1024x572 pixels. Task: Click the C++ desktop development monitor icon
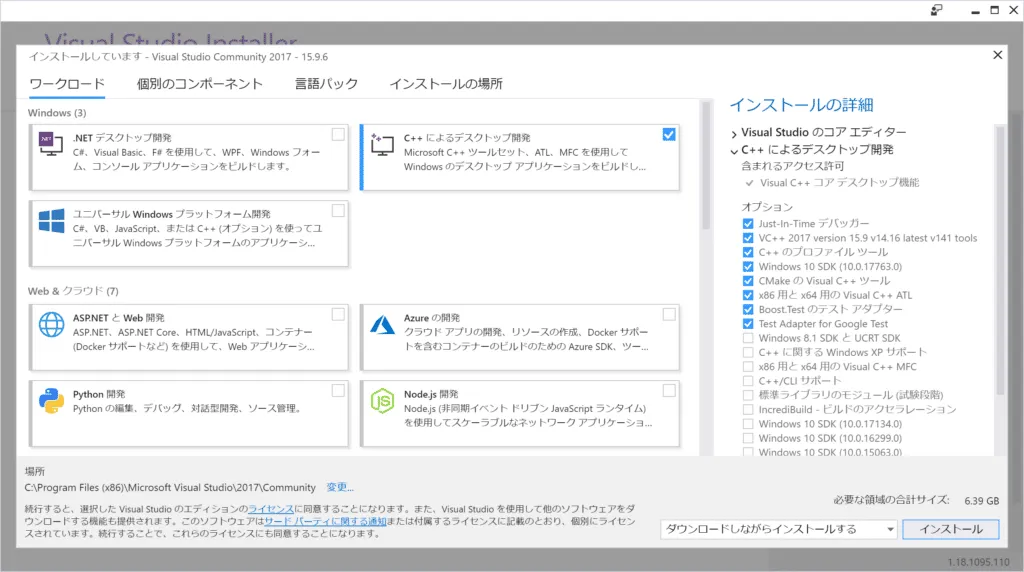tap(382, 144)
